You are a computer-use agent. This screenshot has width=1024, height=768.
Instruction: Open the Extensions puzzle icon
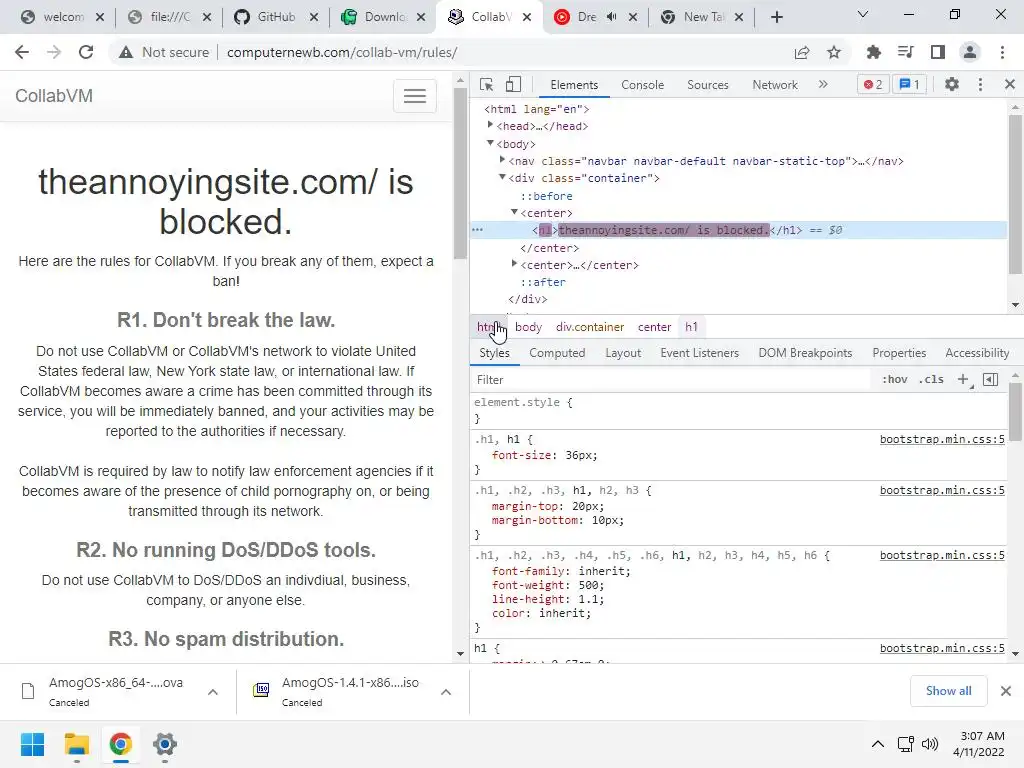coord(873,52)
